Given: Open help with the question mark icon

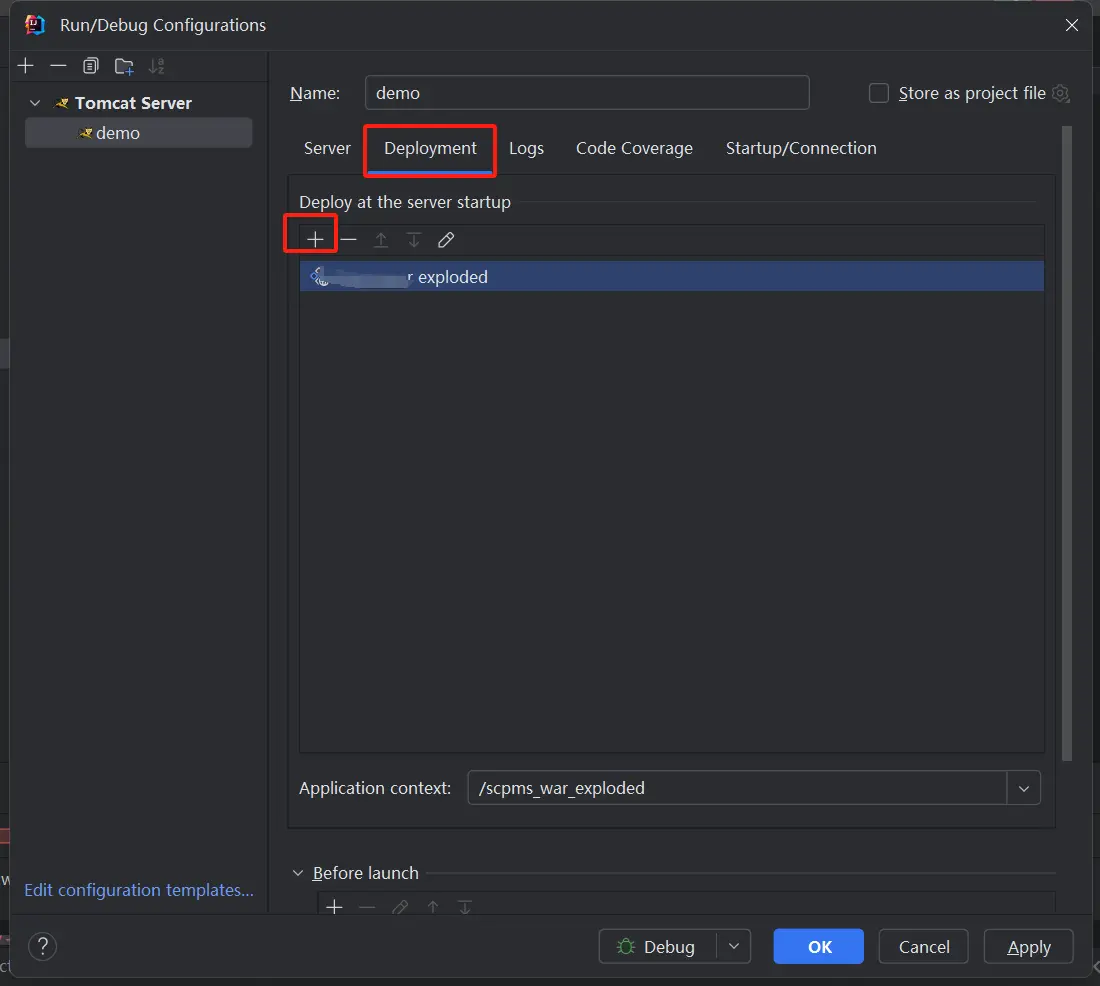Looking at the screenshot, I should pyautogui.click(x=42, y=946).
